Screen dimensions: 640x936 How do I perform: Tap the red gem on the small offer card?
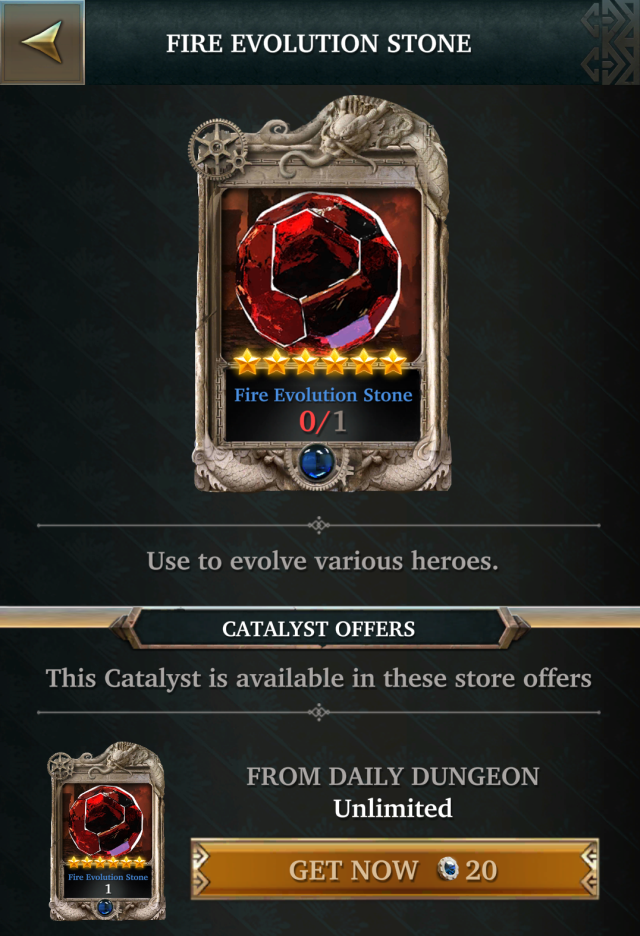coord(106,821)
